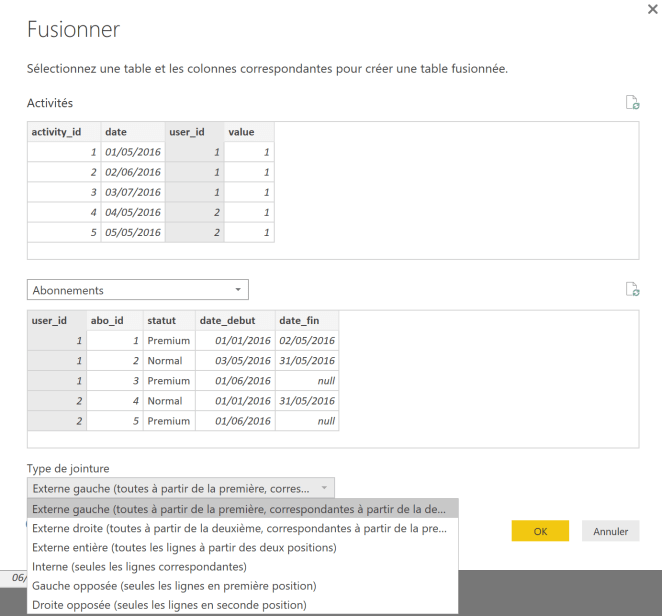Click the date_debut column header
This screenshot has width=662, height=616.
[x=235, y=321]
